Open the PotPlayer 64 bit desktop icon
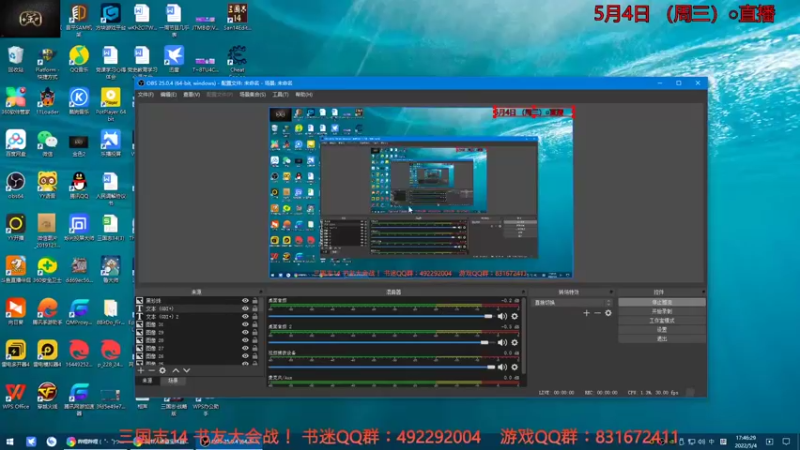The image size is (800, 450). tap(111, 104)
